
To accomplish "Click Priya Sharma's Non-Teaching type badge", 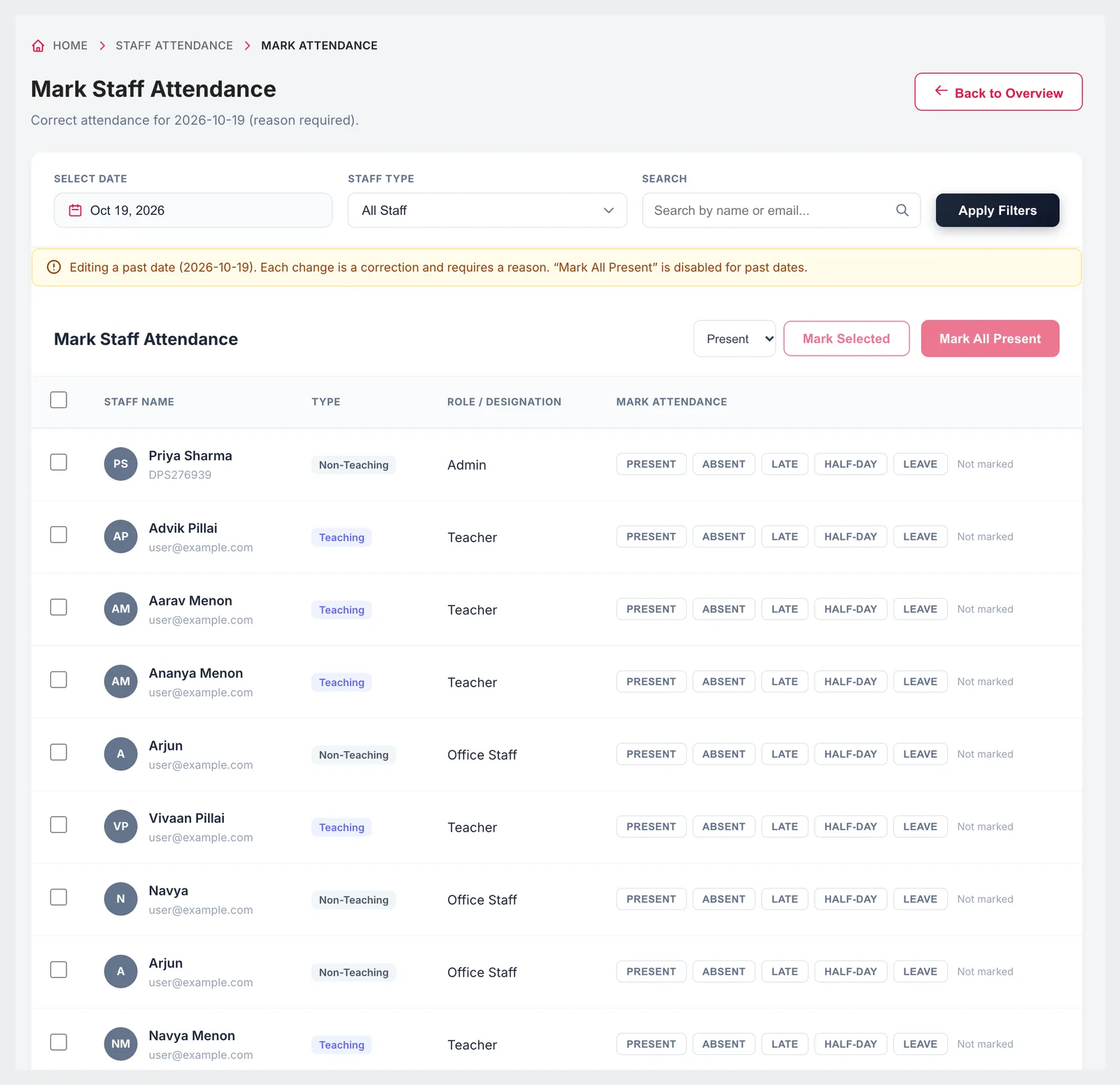I will click(x=353, y=465).
